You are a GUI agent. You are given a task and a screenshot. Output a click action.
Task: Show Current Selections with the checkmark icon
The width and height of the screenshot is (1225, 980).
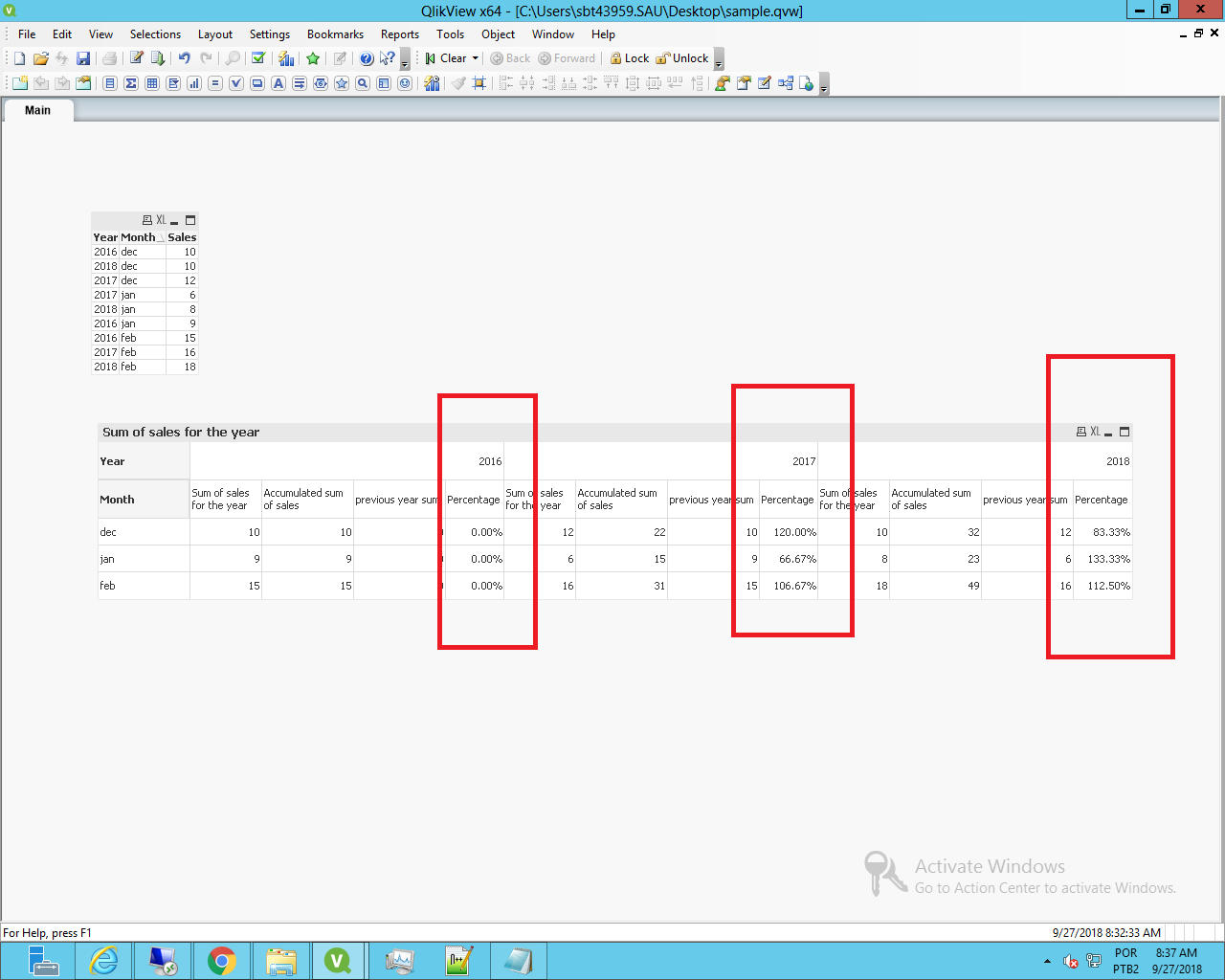(x=258, y=58)
